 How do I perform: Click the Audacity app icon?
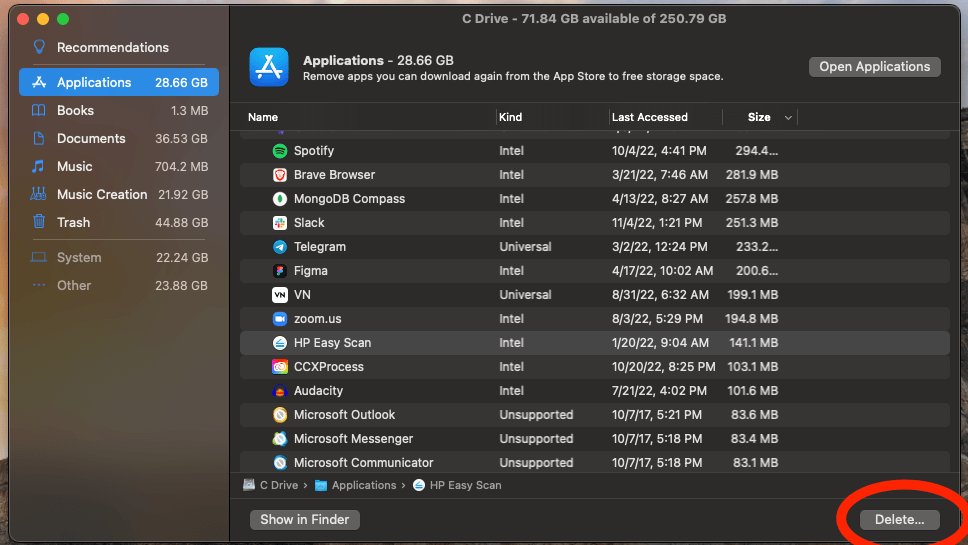pyautogui.click(x=280, y=391)
